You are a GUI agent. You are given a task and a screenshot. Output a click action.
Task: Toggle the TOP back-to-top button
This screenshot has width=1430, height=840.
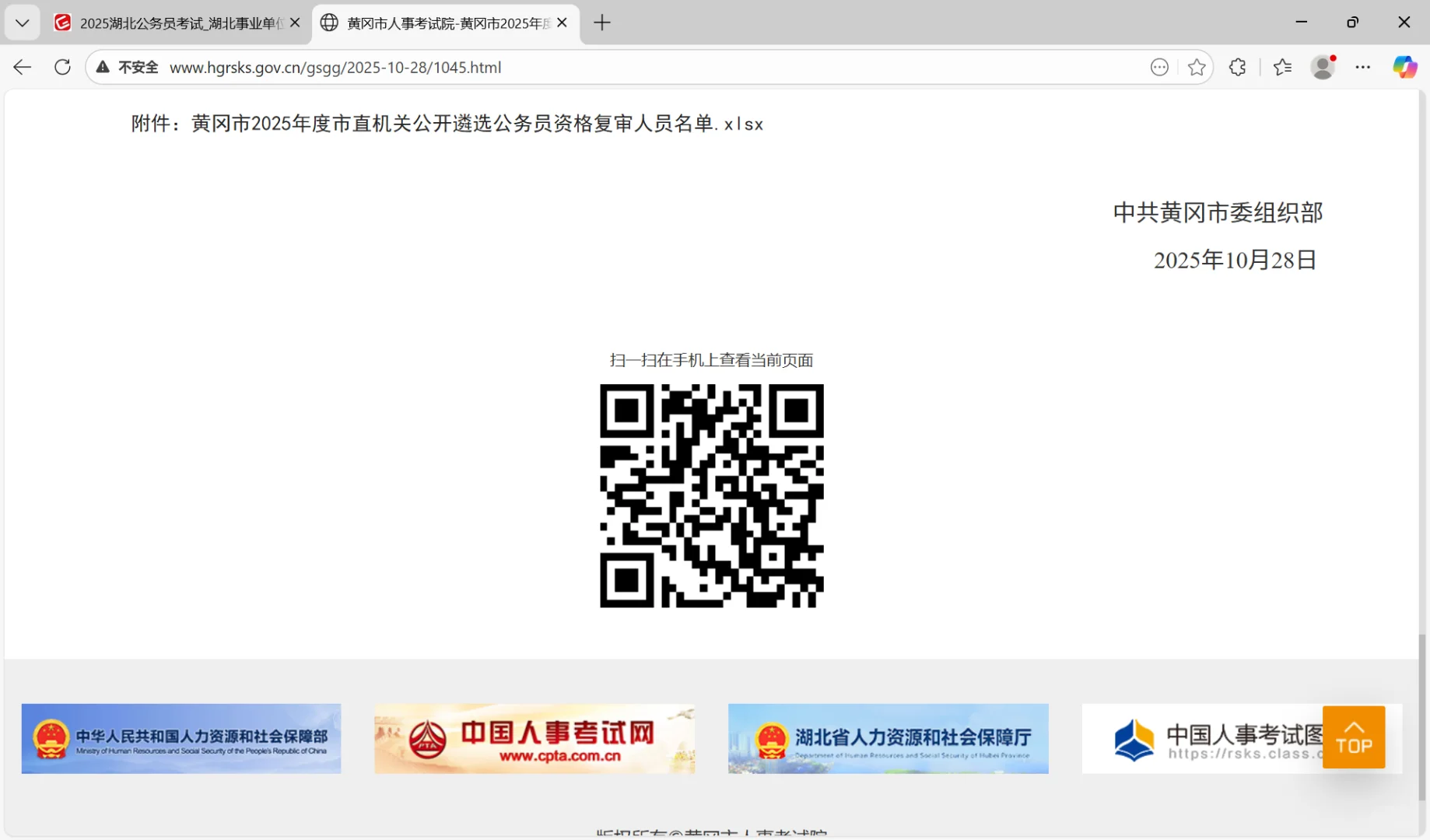(1354, 737)
